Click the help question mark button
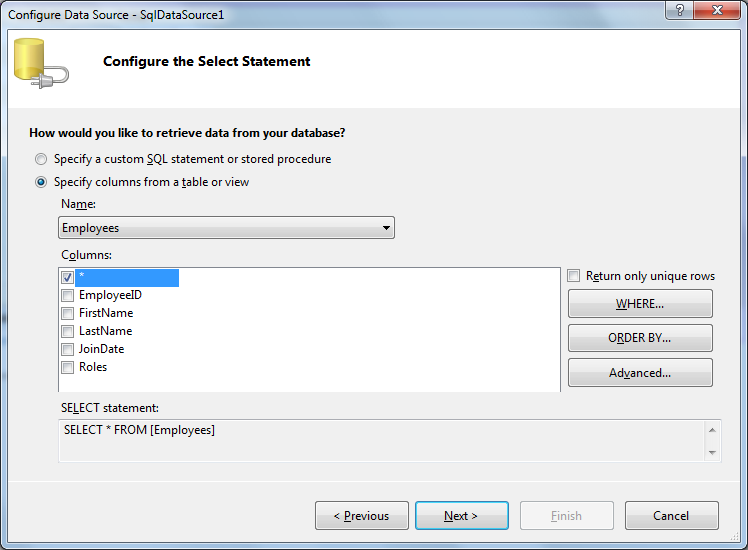This screenshot has height=550, width=748. 680,9
